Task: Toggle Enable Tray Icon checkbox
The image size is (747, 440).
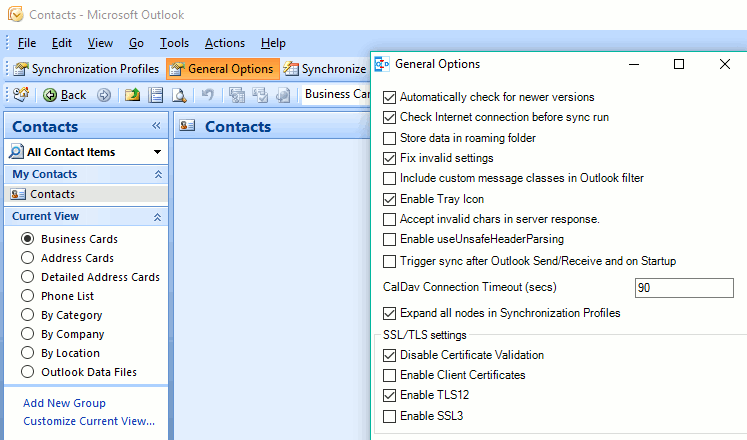Action: pos(389,199)
